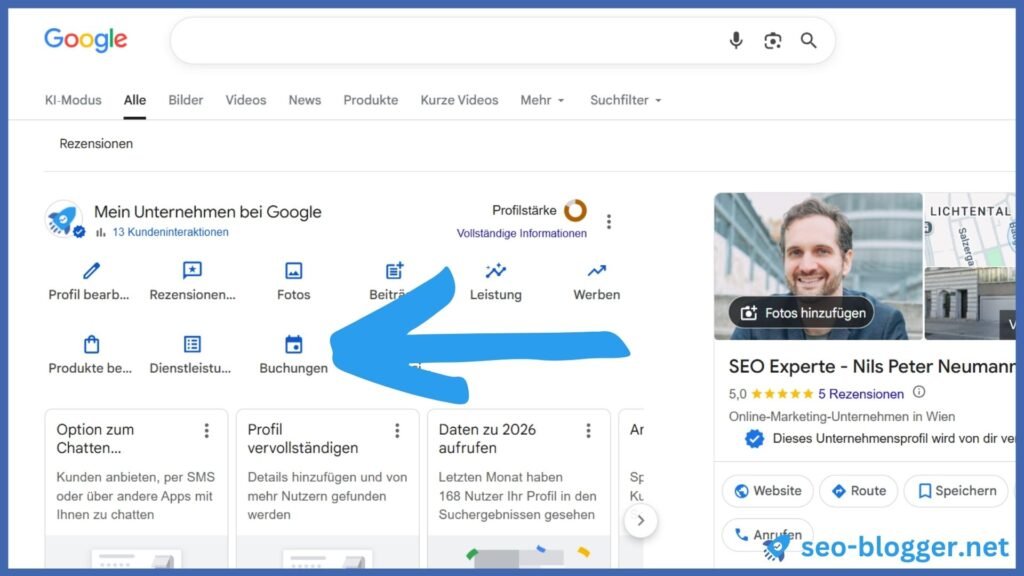Click Profil vervollständigen card title
Viewport: 1024px width, 576px height.
click(x=302, y=439)
